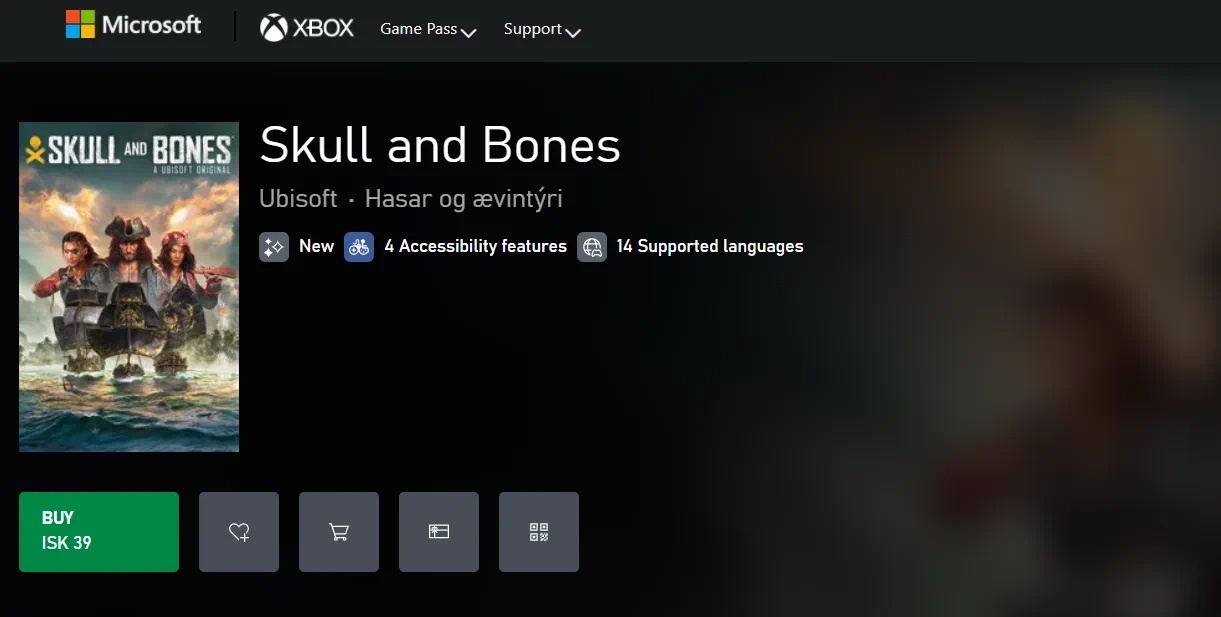Click the Skull and Bones title heading
Screen dimensions: 1221x617
(440, 146)
